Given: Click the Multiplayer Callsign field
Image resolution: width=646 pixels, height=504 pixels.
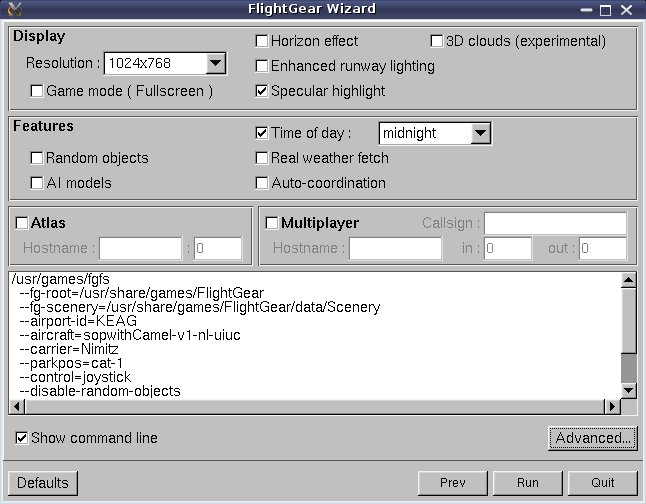Looking at the screenshot, I should [555, 223].
